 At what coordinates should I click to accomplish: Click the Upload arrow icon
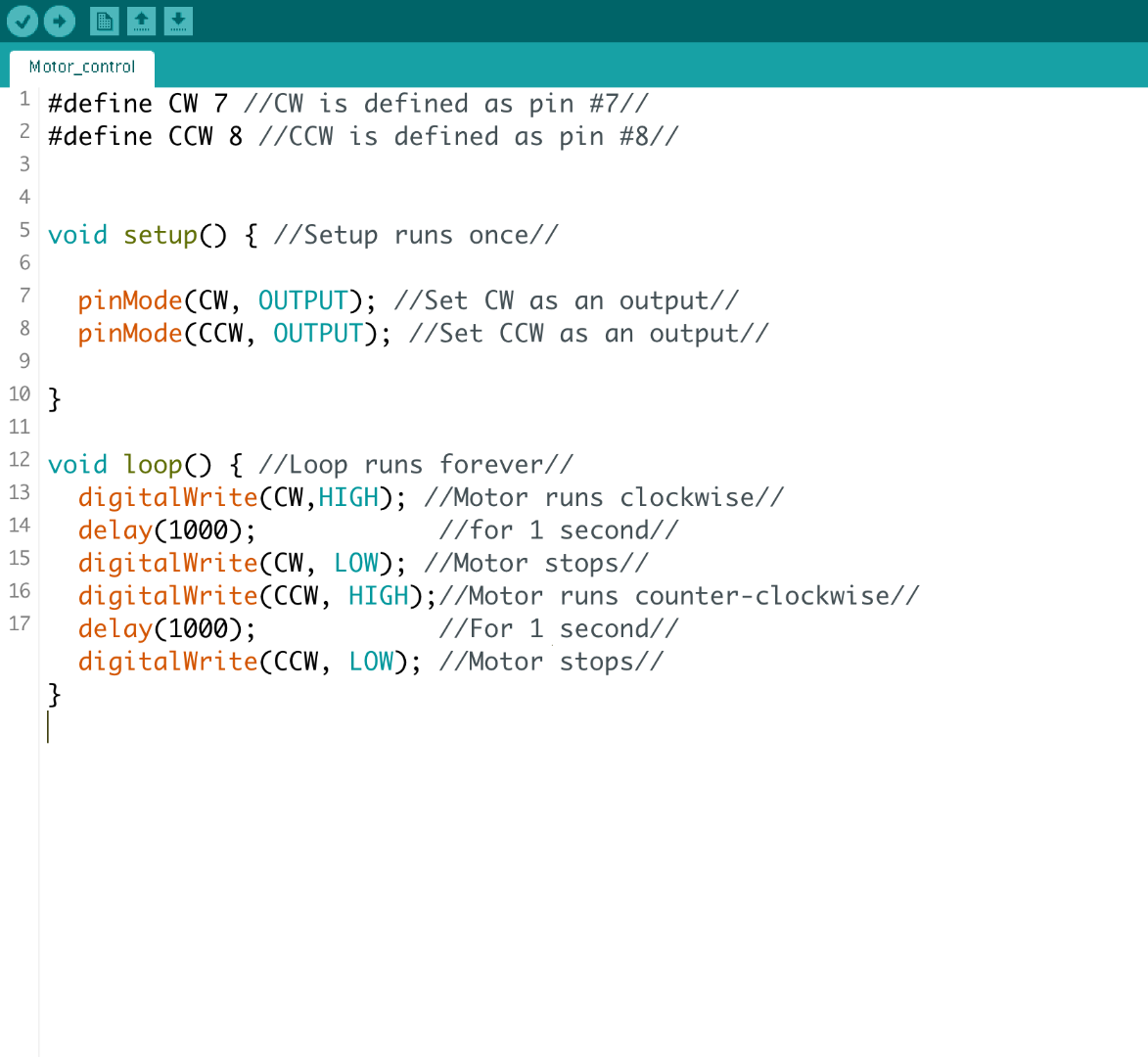(x=60, y=22)
